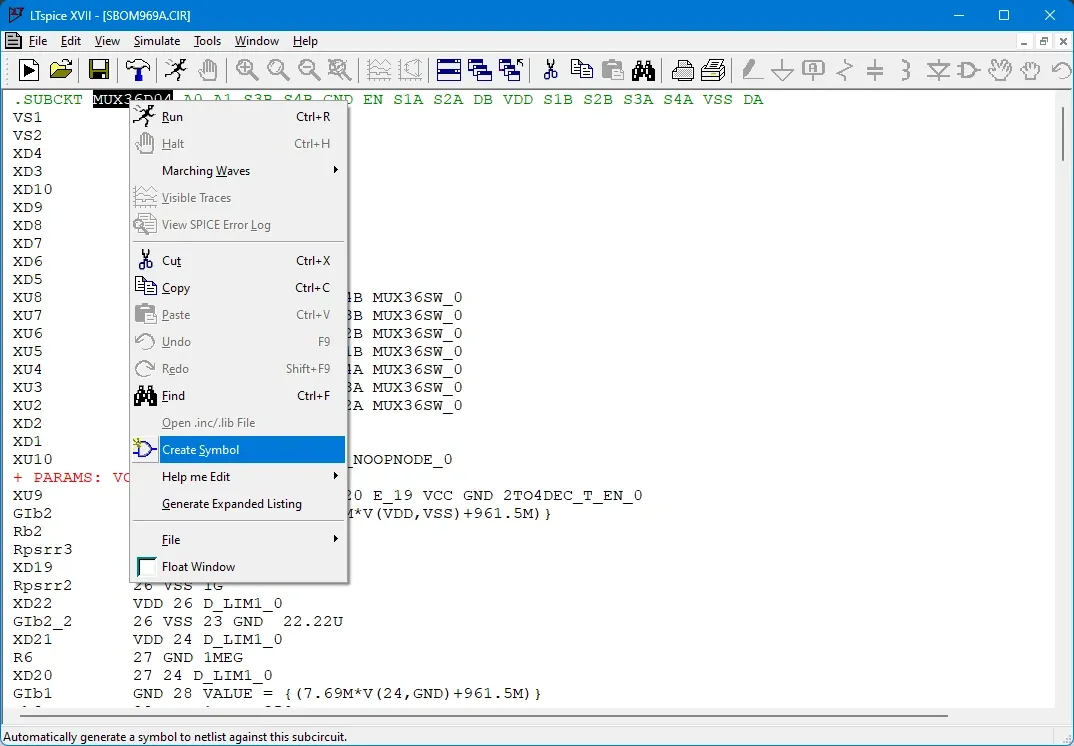Click the 22.22U value text

point(313,621)
